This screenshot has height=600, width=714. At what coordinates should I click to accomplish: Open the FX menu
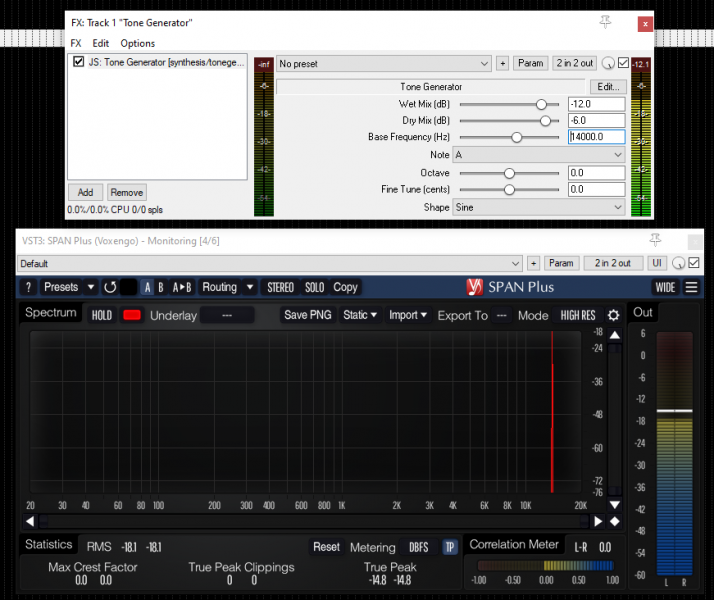point(76,43)
